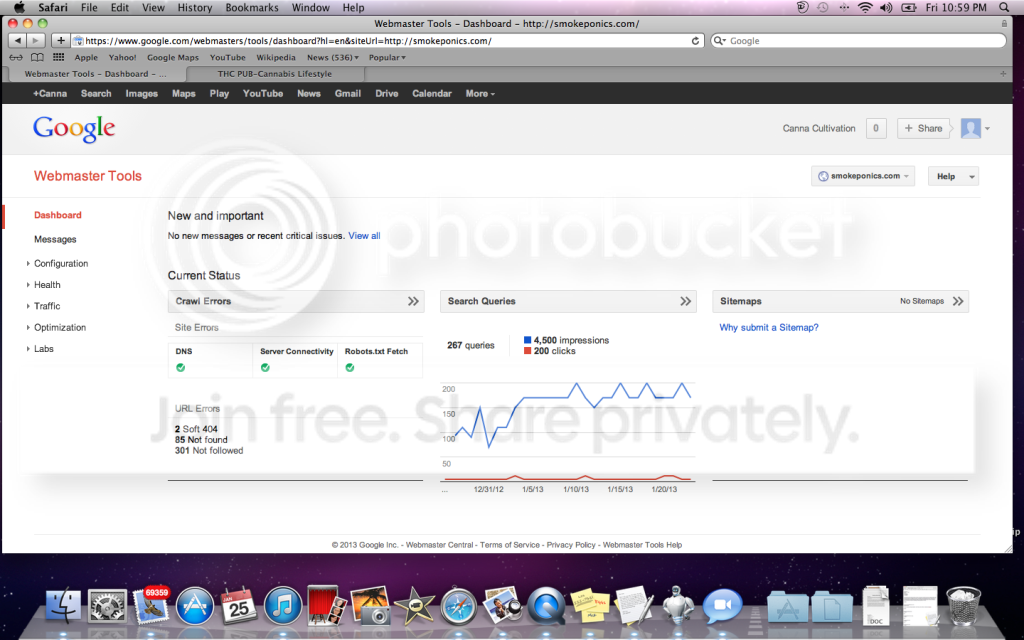Open App Store in the Dock

coord(195,606)
